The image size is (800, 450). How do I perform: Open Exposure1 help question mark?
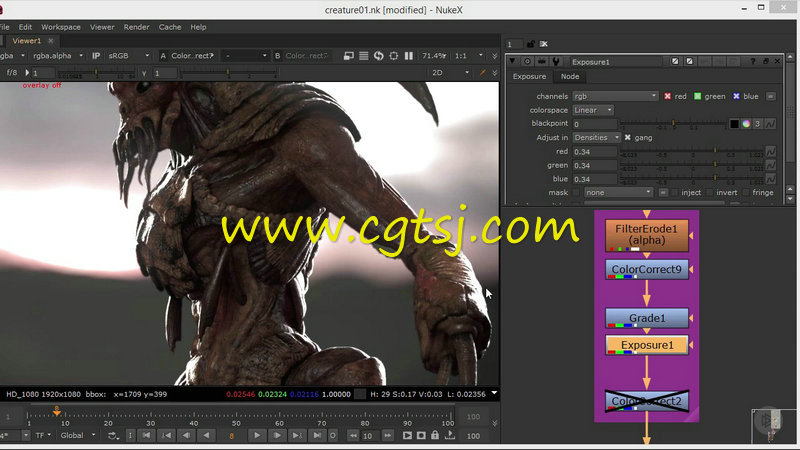(x=753, y=61)
